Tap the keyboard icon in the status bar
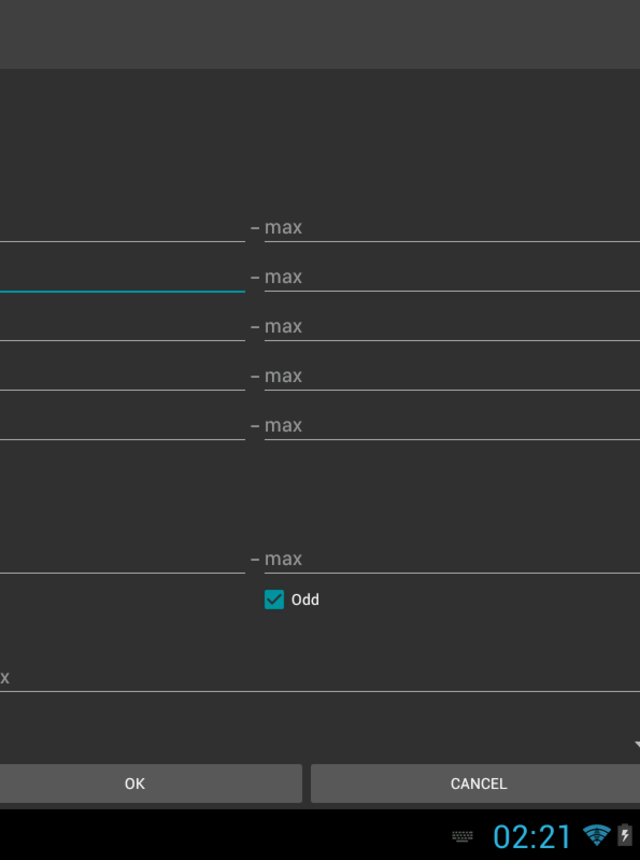The image size is (640, 860). click(462, 836)
